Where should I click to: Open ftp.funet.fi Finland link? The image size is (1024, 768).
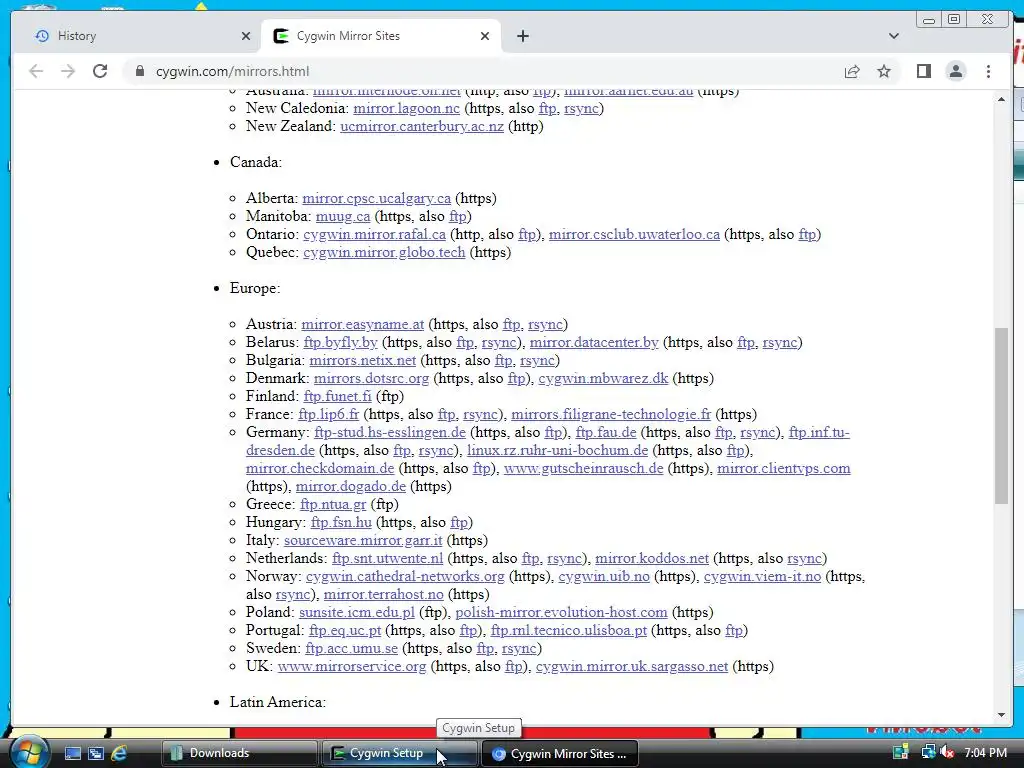[x=337, y=396]
